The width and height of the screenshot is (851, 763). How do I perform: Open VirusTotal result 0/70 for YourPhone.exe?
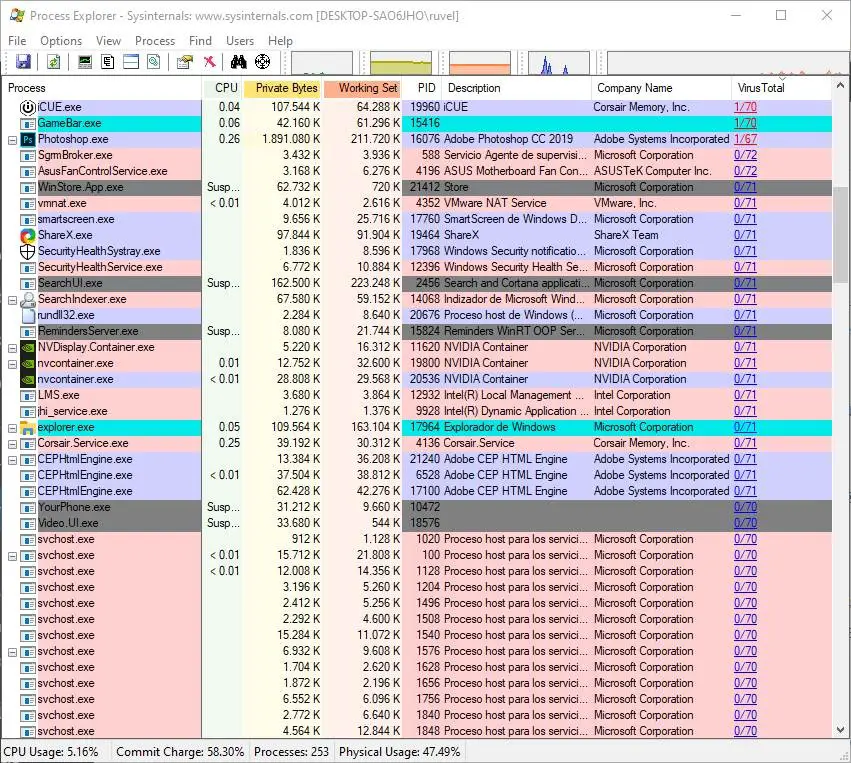click(x=745, y=507)
